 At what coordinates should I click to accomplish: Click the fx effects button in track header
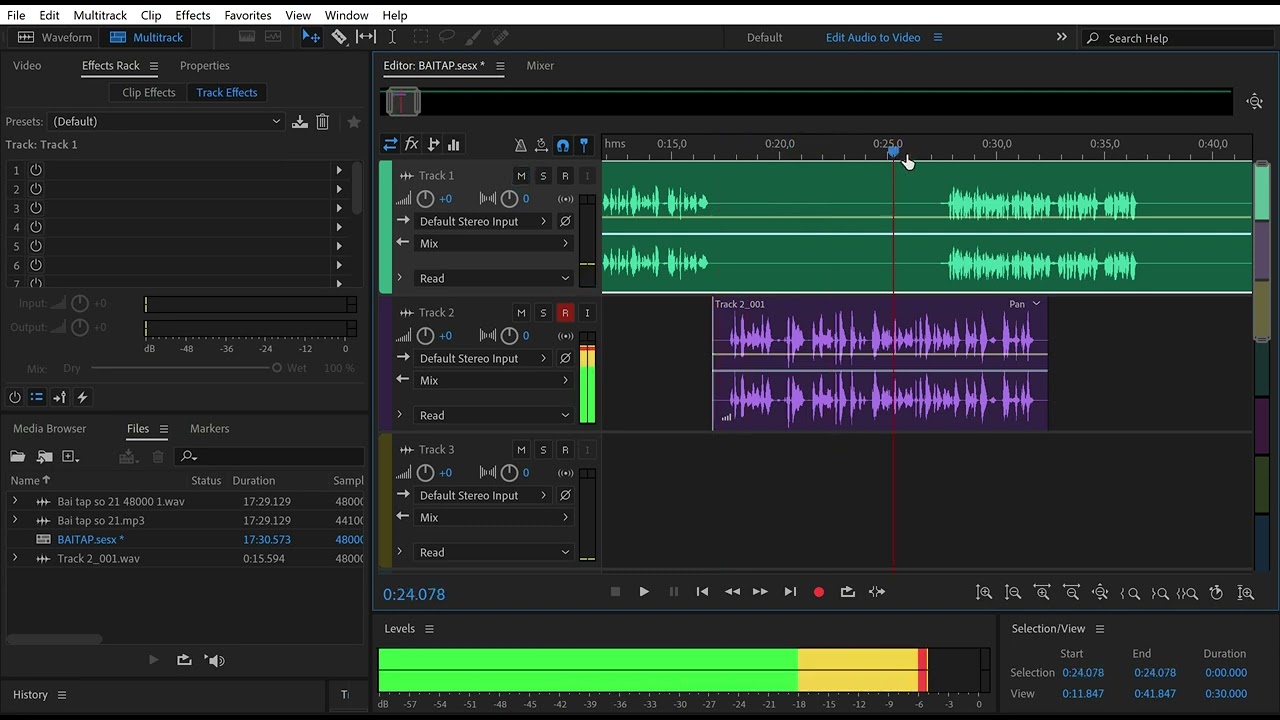[x=411, y=145]
